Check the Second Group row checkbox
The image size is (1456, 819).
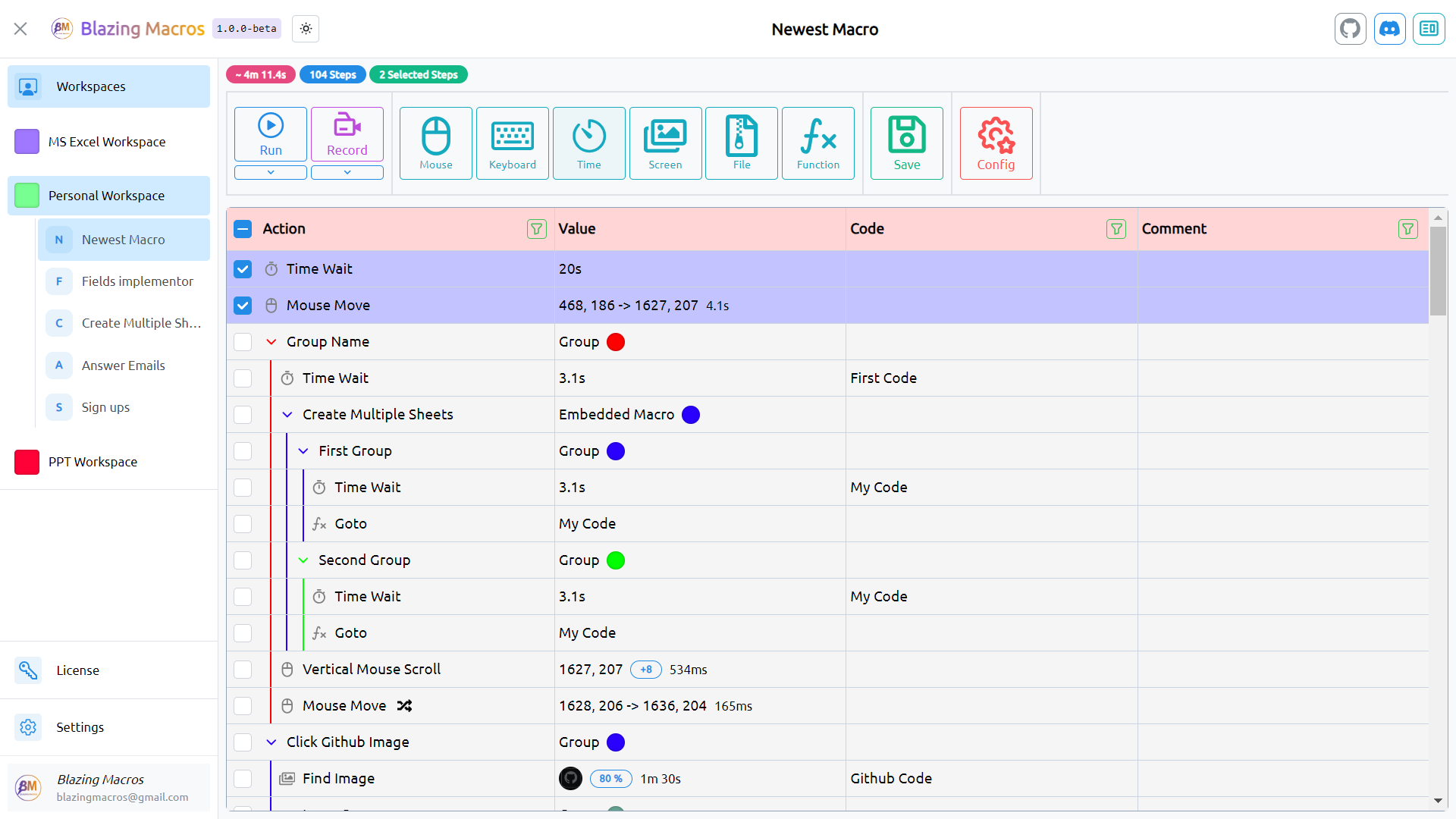pyautogui.click(x=243, y=560)
